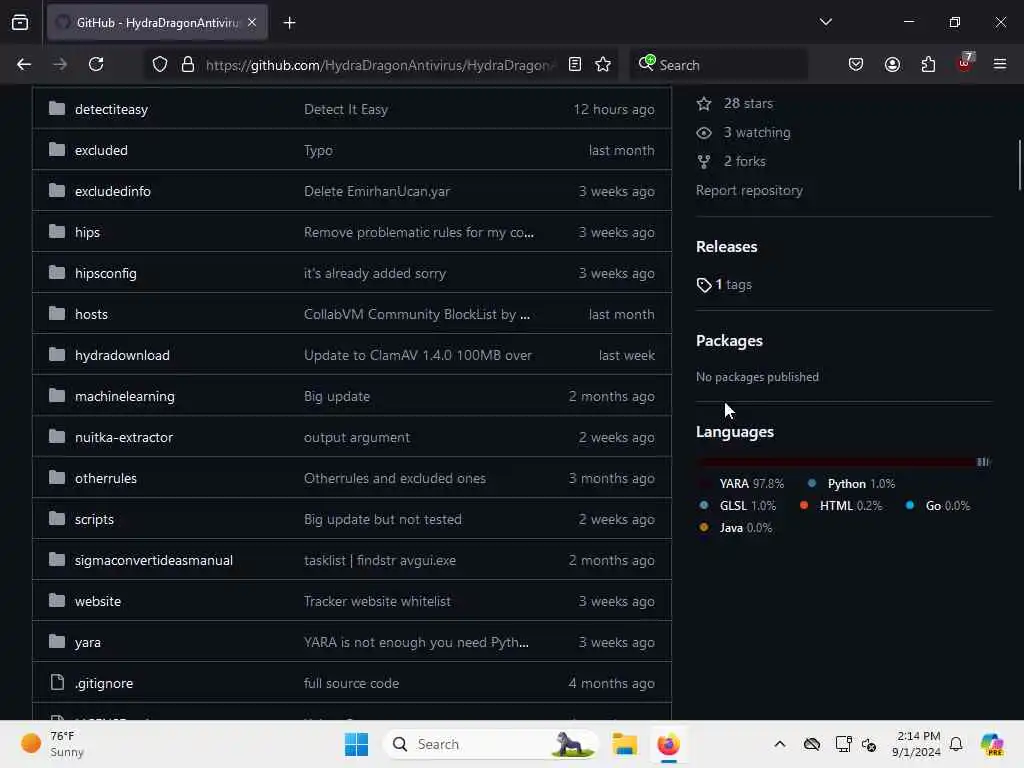Open commit 'Big update but not tested'
Viewport: 1024px width, 768px height.
coord(382,519)
